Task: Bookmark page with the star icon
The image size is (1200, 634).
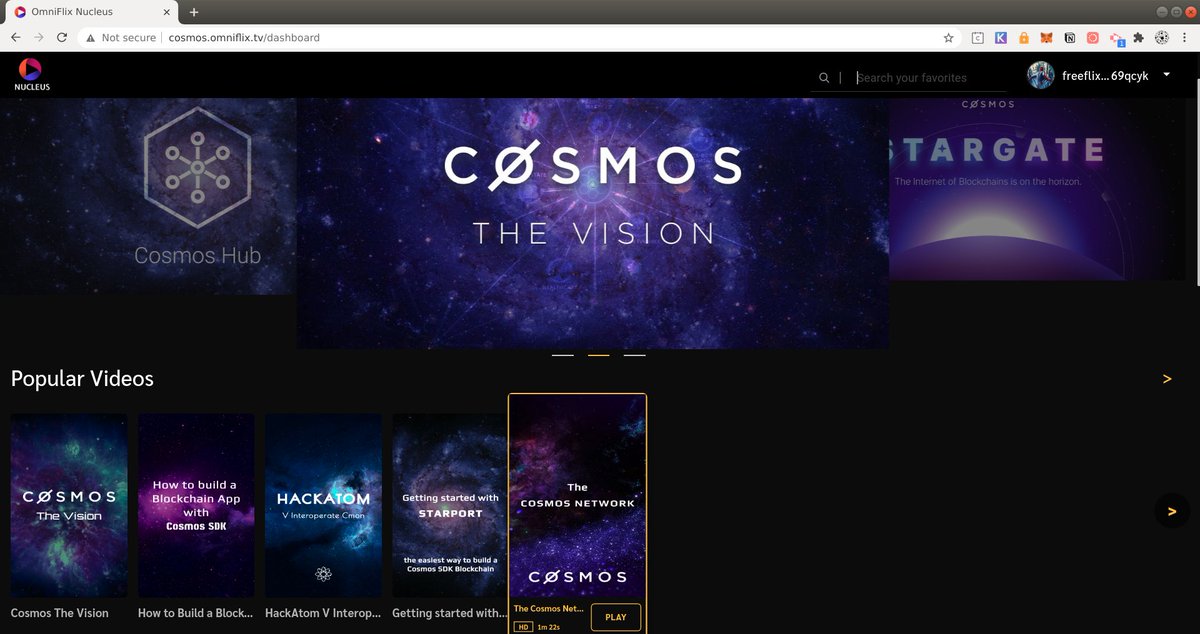Action: point(948,37)
